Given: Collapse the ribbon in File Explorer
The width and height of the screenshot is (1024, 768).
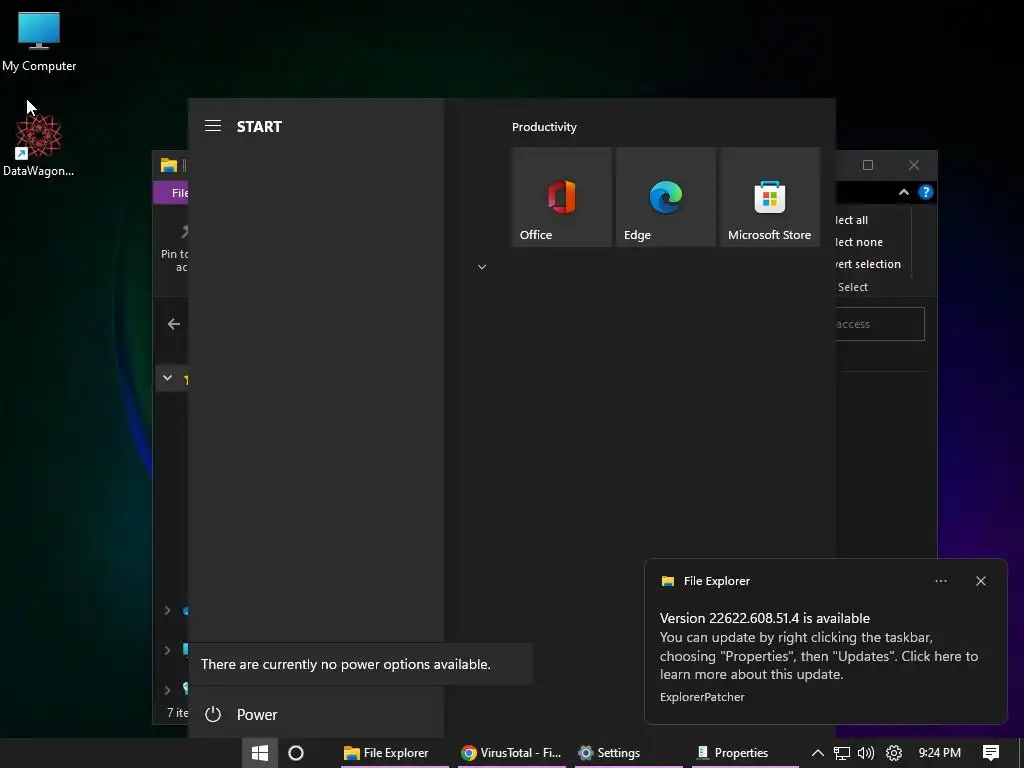Looking at the screenshot, I should [904, 192].
